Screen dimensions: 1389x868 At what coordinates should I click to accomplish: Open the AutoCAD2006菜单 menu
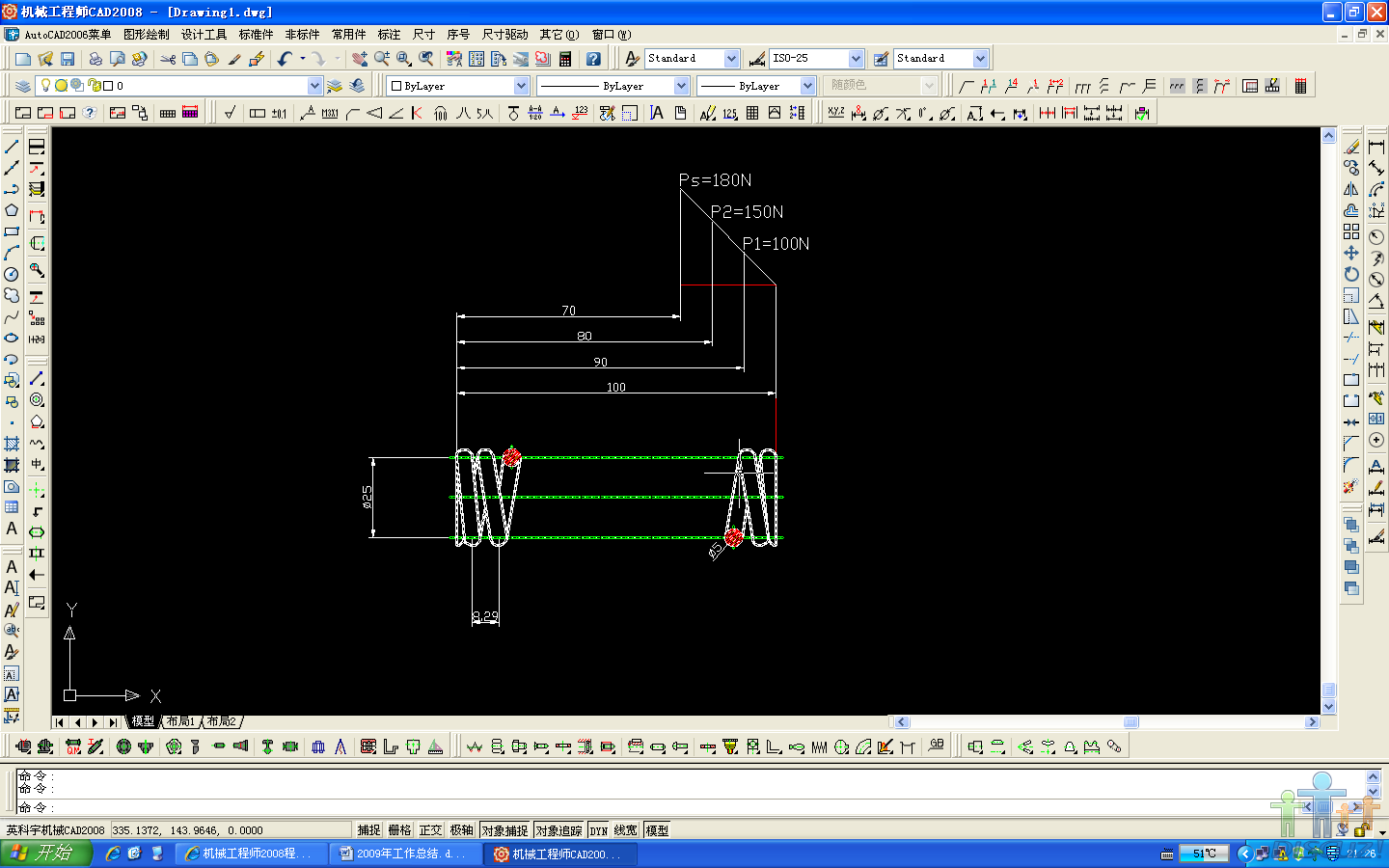point(68,35)
